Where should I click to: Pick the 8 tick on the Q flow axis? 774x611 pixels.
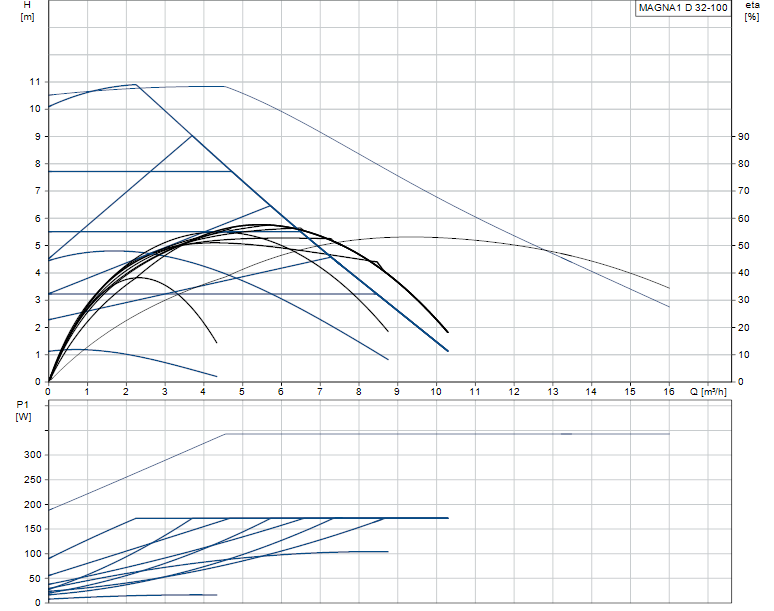click(358, 391)
